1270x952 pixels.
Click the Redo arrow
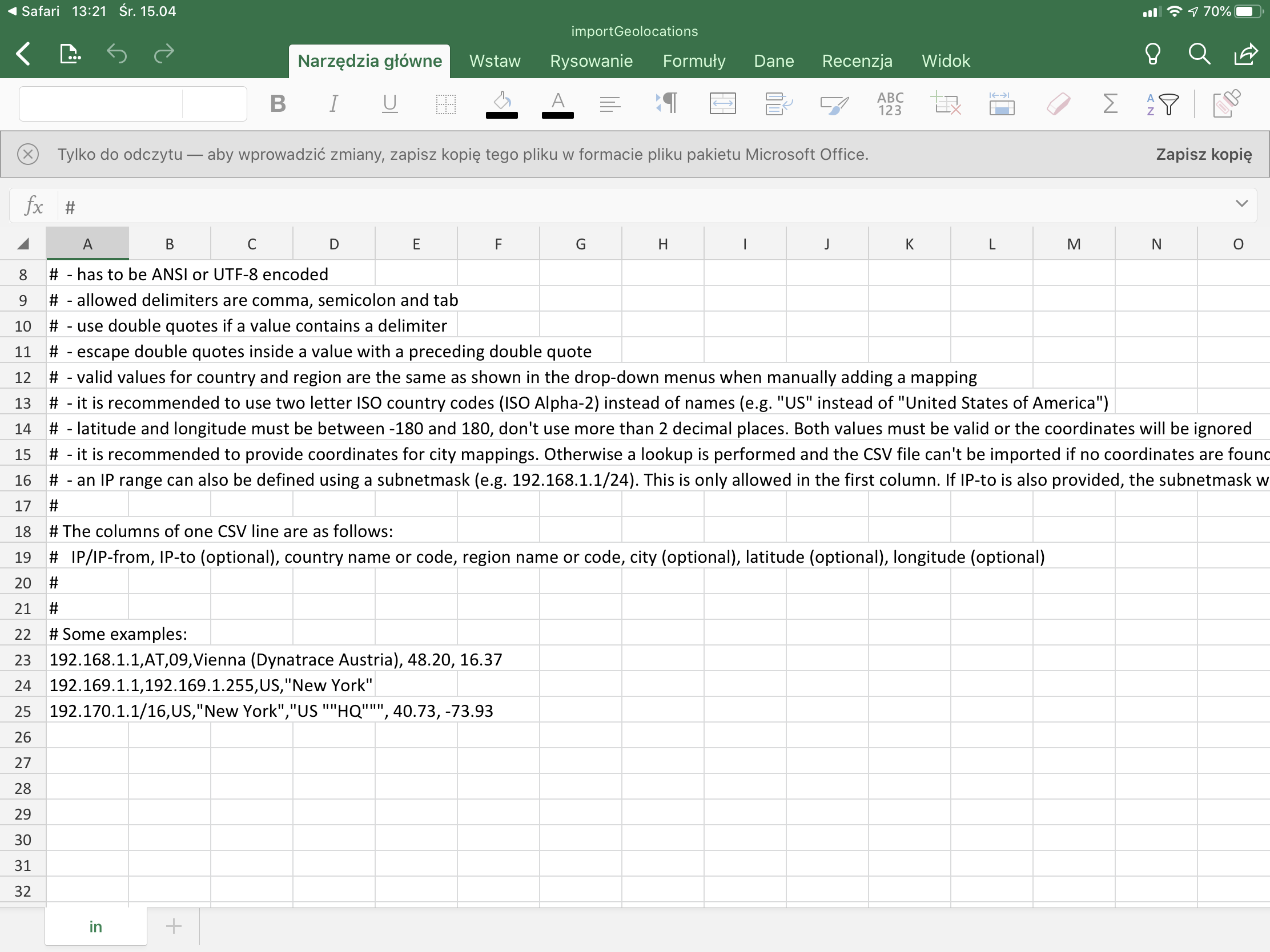(164, 54)
